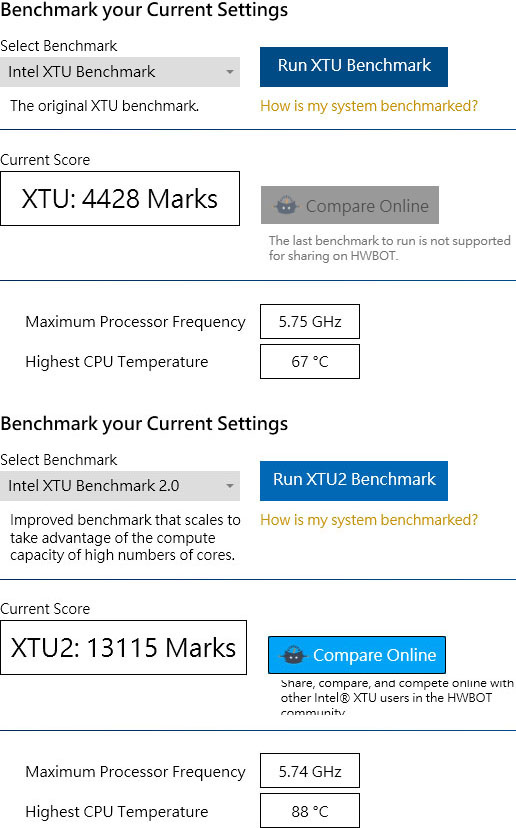
Task: Click the Run XTU2 Benchmark button
Action: [353, 481]
